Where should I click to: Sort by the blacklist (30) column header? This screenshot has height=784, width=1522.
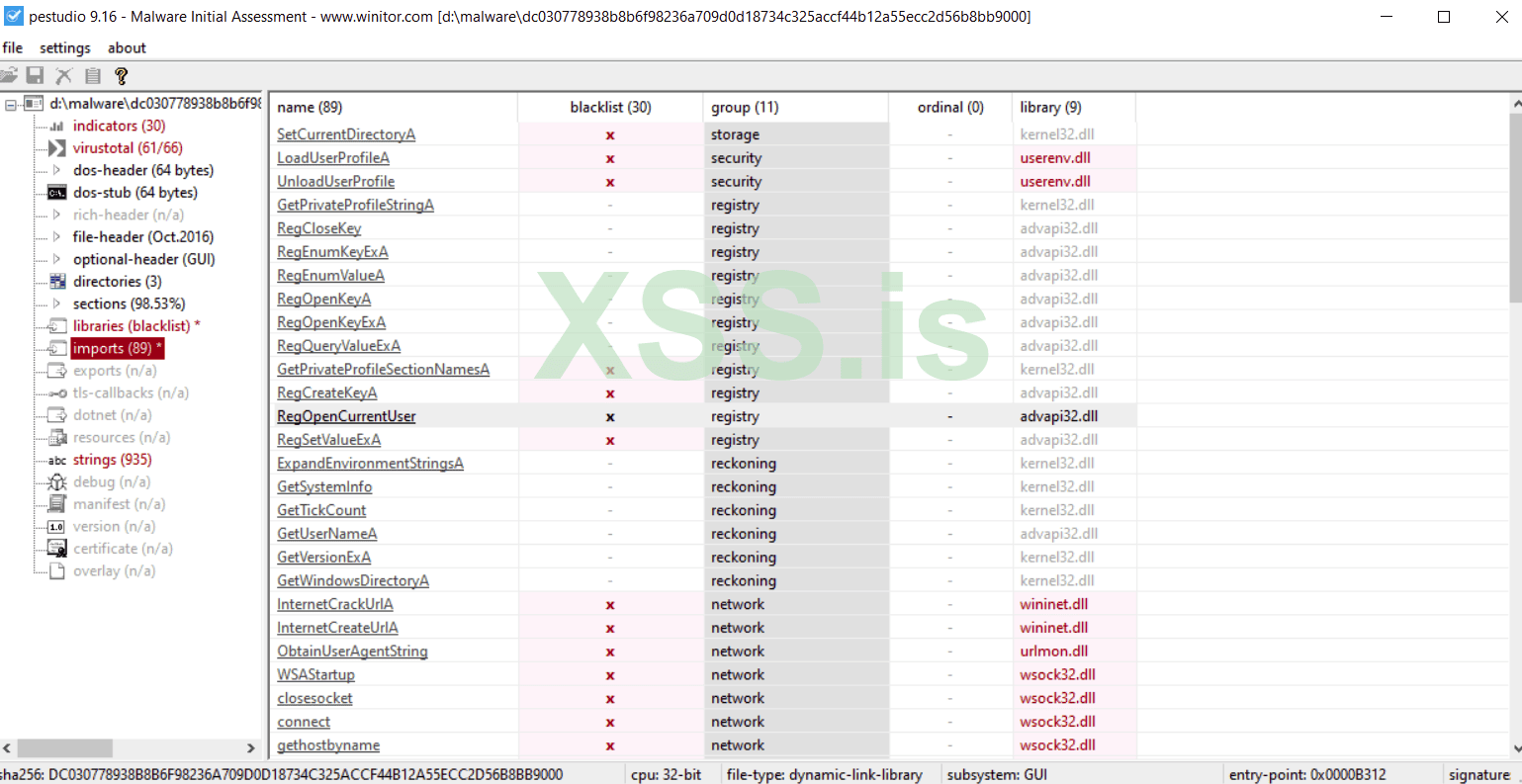(x=610, y=107)
